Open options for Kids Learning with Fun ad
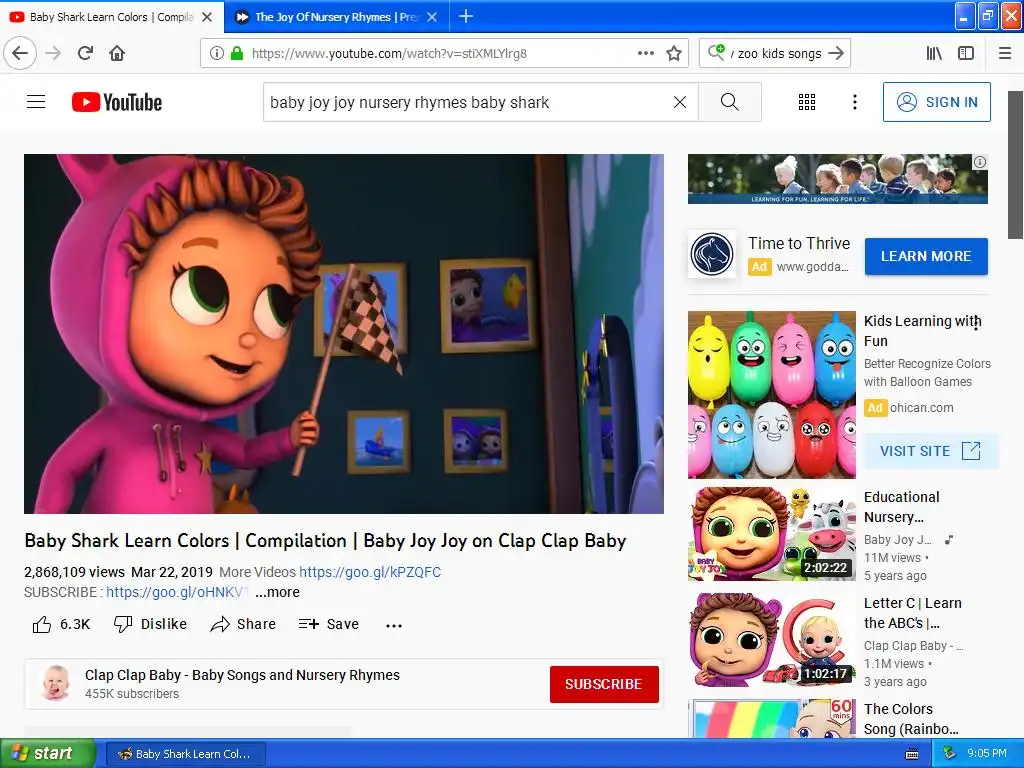This screenshot has height=768, width=1024. [x=976, y=323]
